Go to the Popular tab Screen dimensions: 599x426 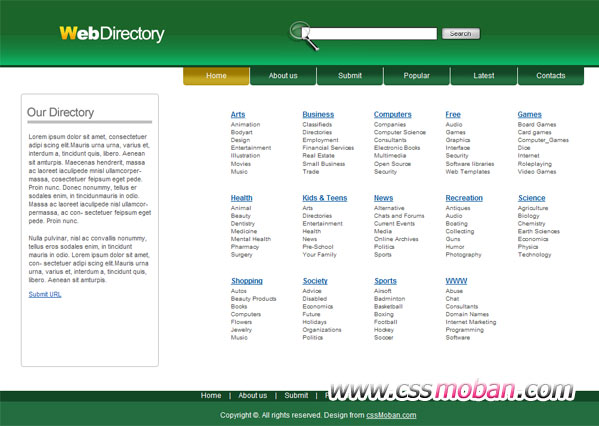[417, 76]
